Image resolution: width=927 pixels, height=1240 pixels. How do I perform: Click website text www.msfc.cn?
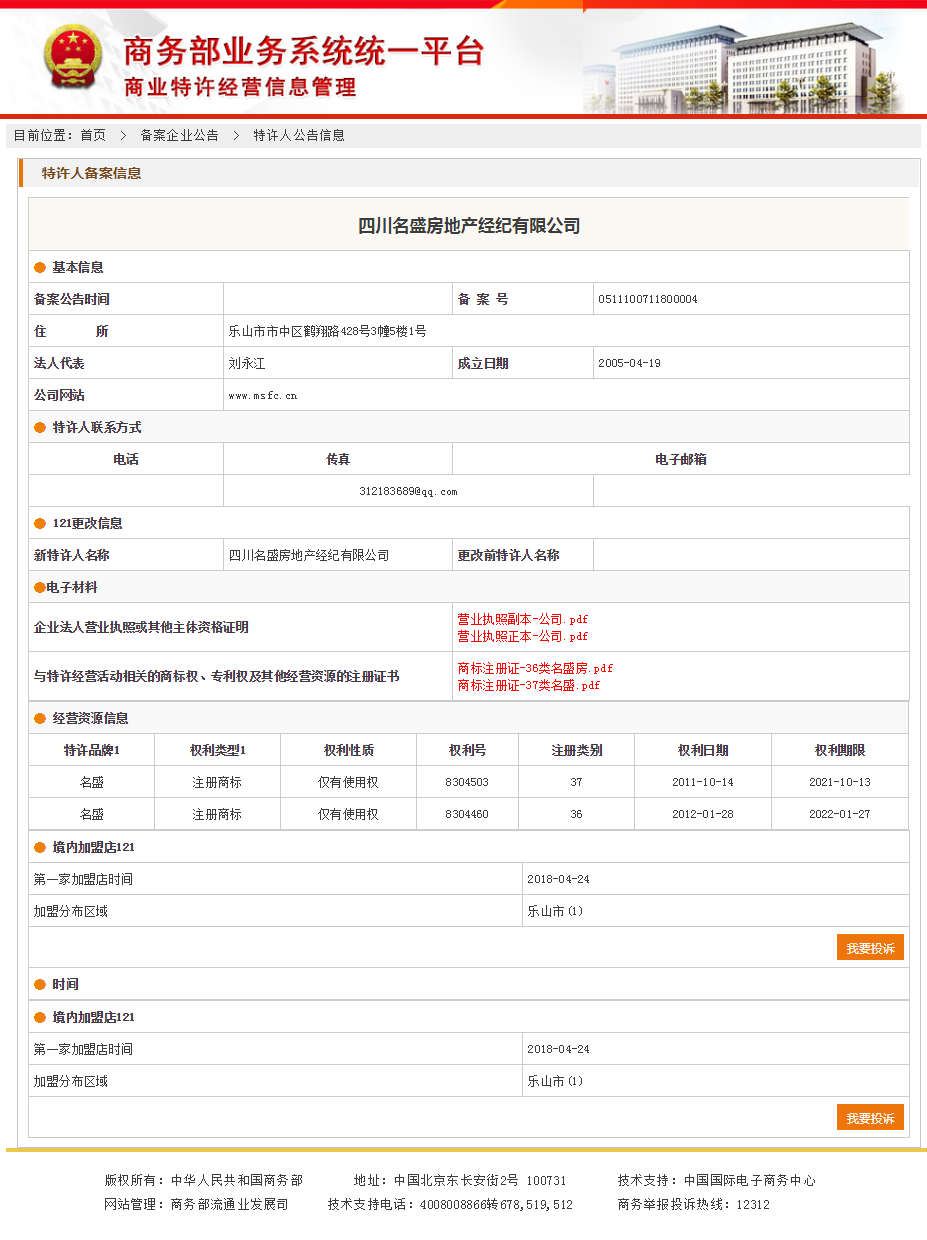(263, 395)
